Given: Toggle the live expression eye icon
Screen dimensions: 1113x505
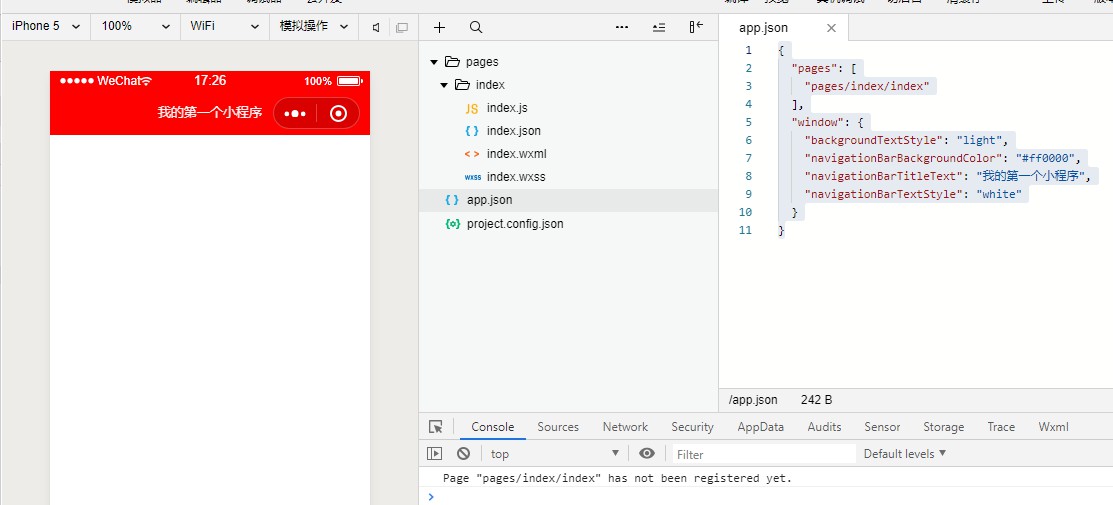Looking at the screenshot, I should click(647, 453).
